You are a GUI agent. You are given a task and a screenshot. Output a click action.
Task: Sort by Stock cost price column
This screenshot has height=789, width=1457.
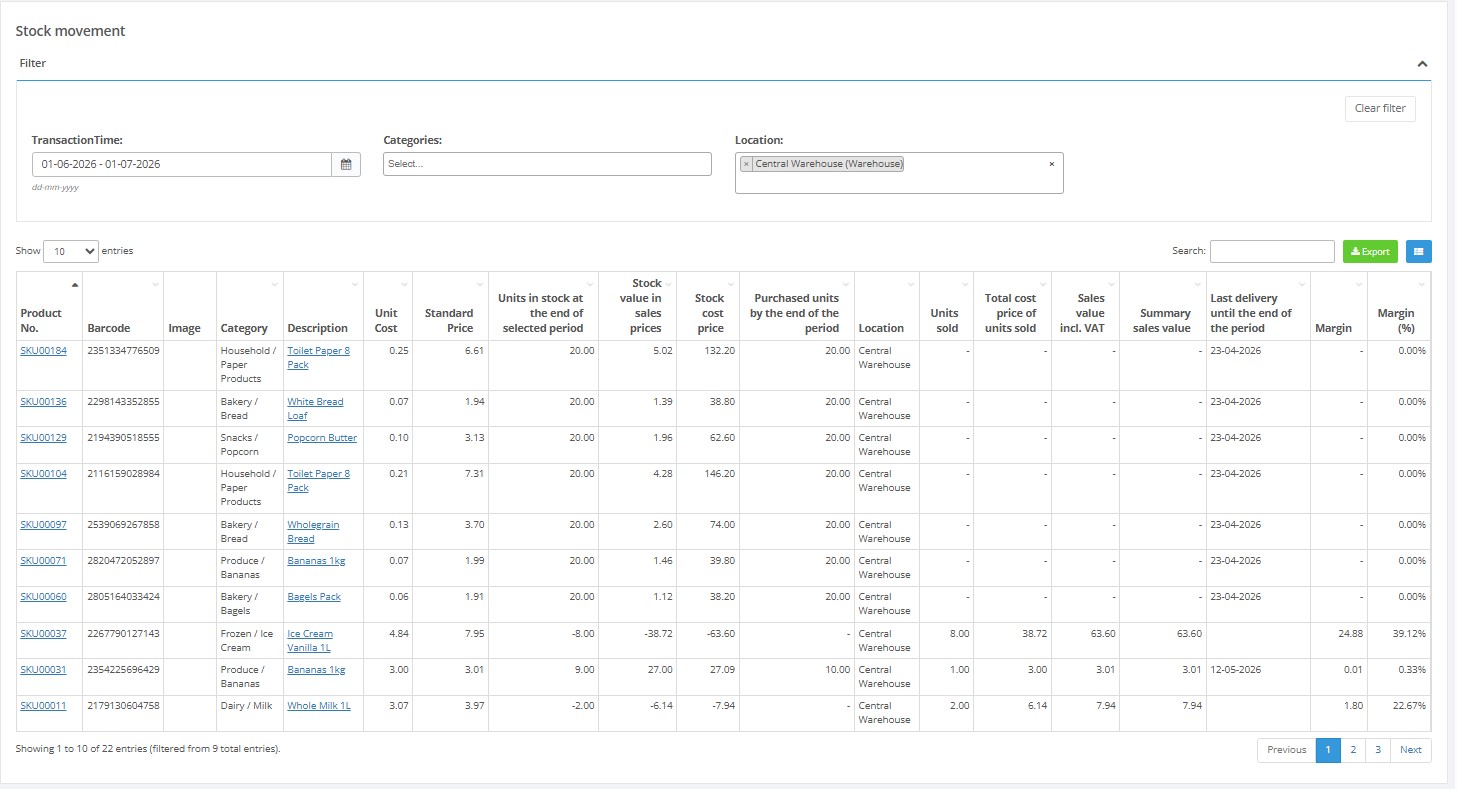(x=708, y=306)
